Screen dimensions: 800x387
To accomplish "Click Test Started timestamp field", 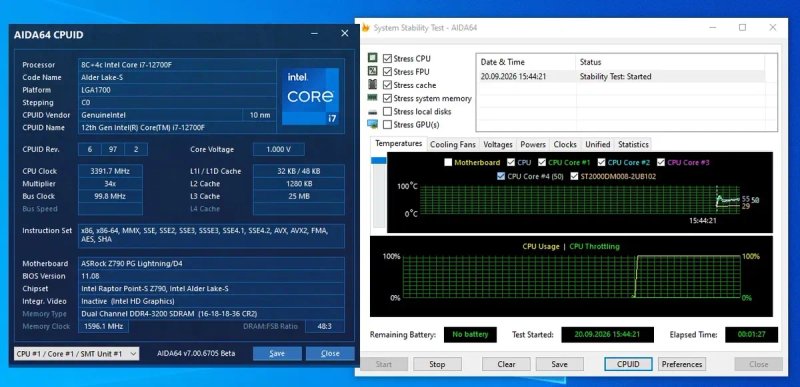I will pos(607,334).
